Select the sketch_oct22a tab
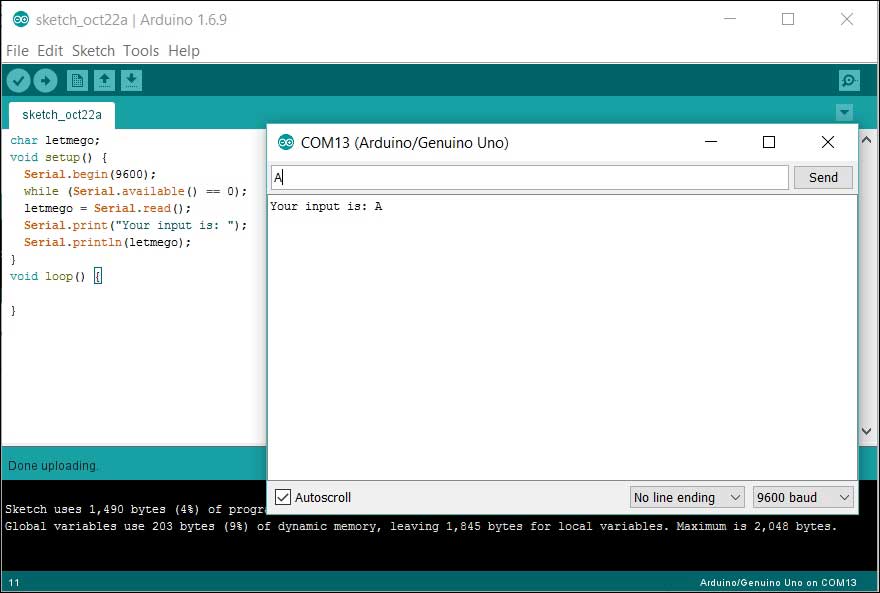This screenshot has width=880, height=593. (61, 115)
